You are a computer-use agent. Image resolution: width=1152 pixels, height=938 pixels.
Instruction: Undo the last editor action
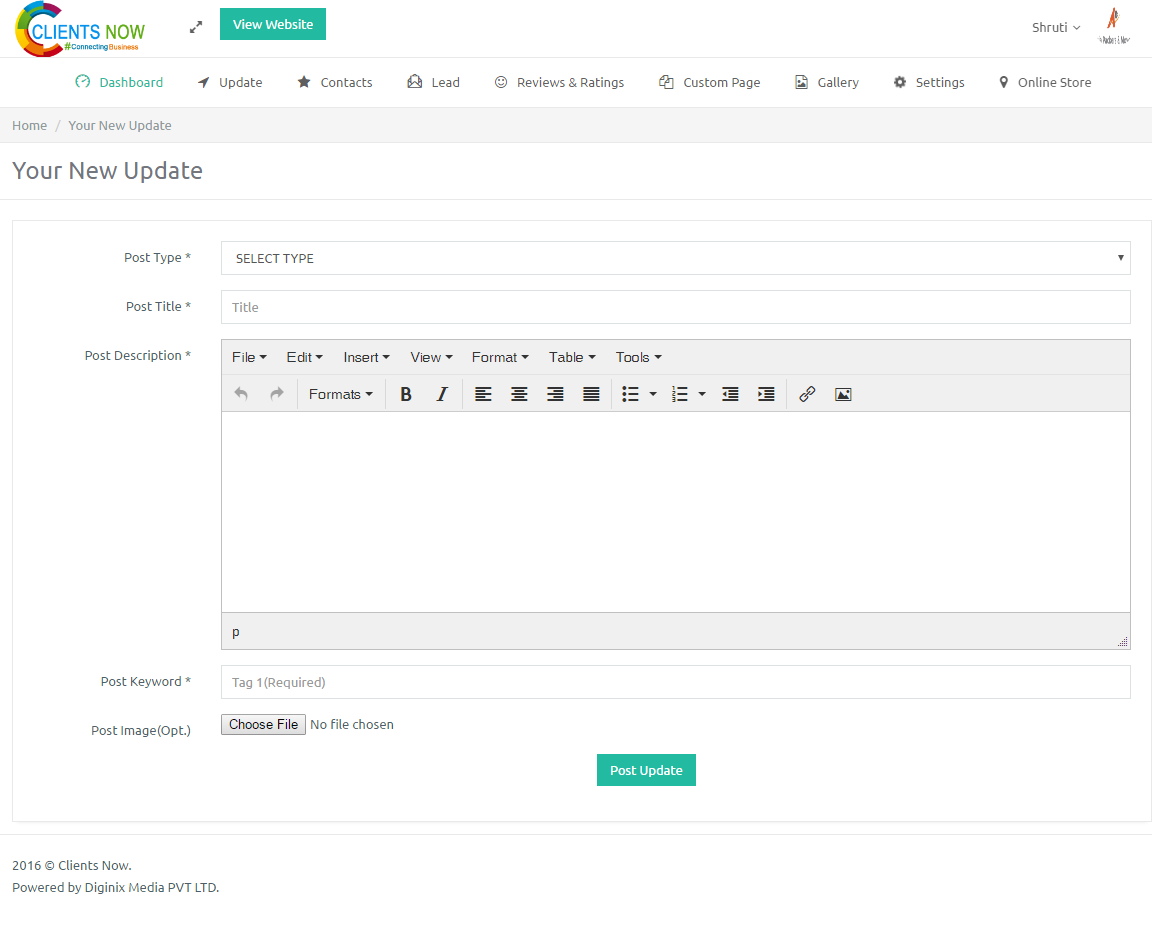(x=241, y=394)
